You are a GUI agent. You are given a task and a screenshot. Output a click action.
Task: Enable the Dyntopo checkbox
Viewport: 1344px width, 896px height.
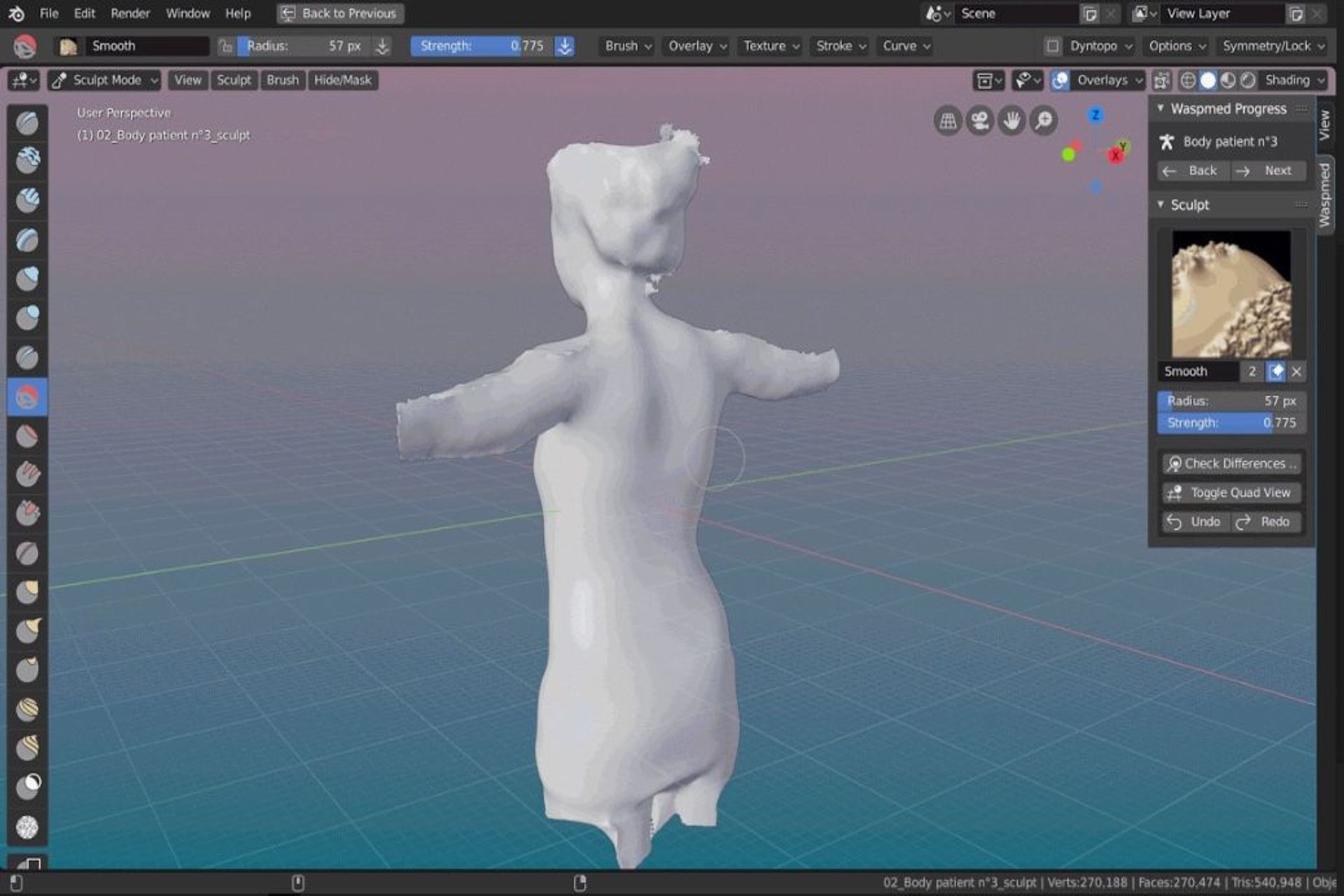point(1052,46)
